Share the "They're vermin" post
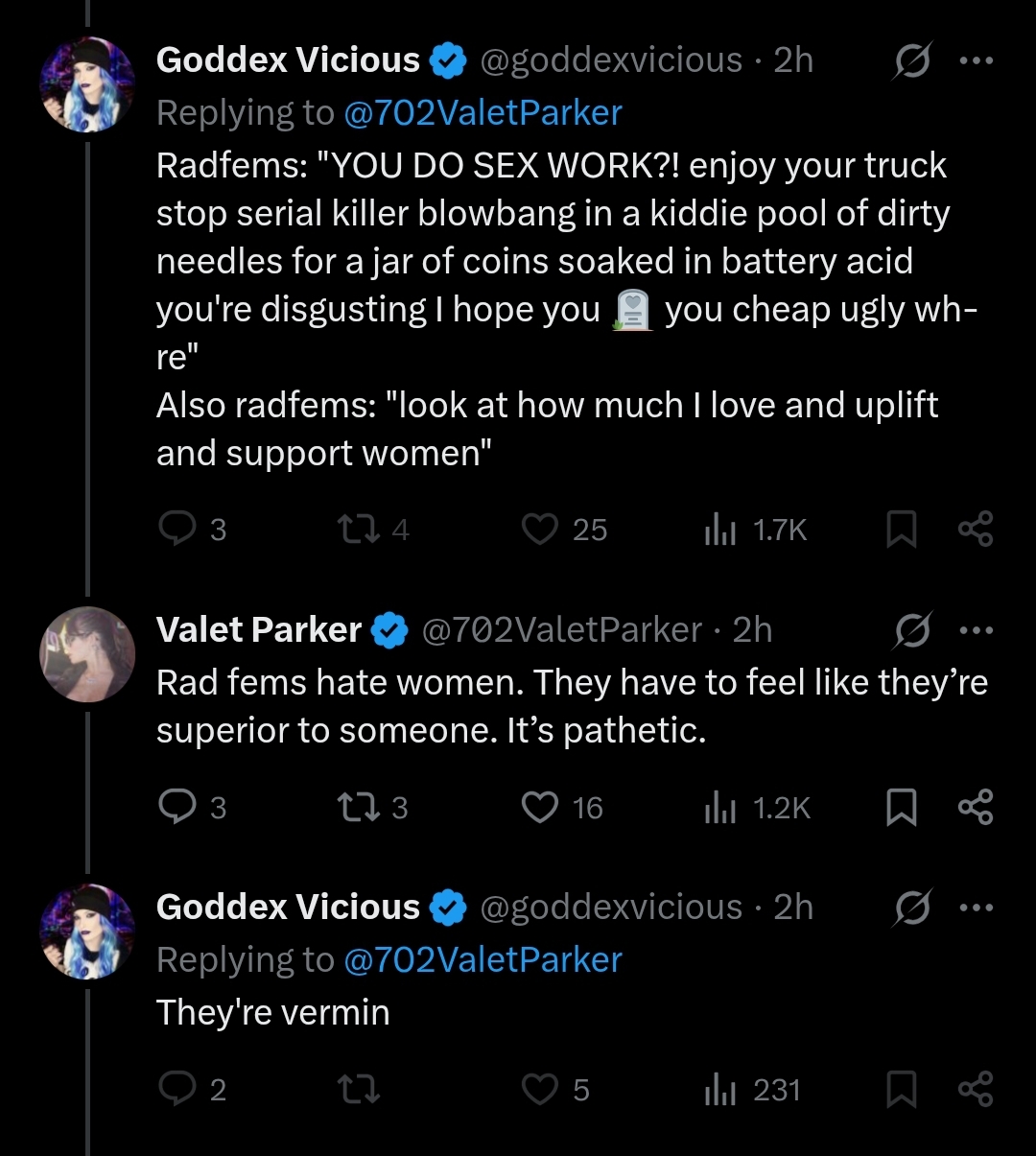 (x=976, y=1089)
